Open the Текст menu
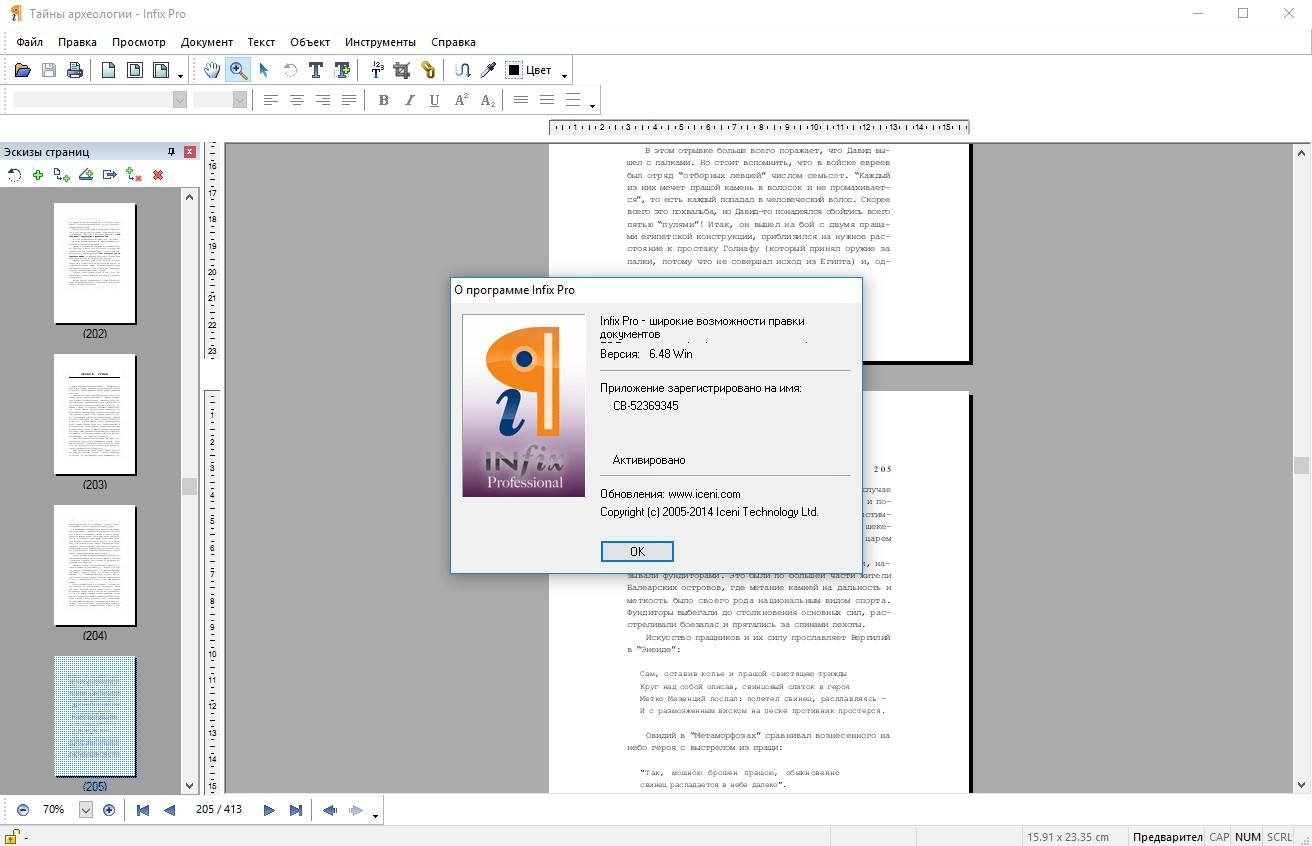The width and height of the screenshot is (1312, 846). 261,42
